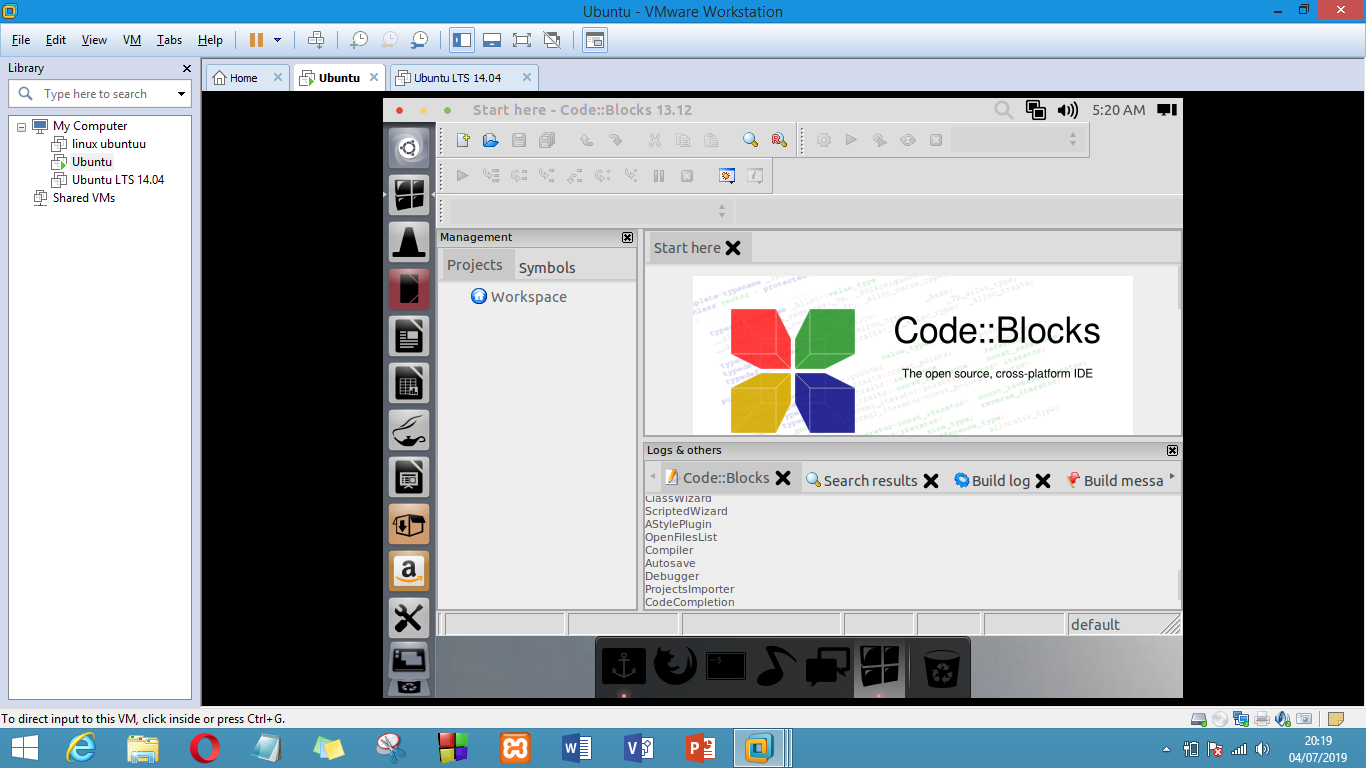Open the chat bubbles dock icon
This screenshot has width=1366, height=768.
828,665
